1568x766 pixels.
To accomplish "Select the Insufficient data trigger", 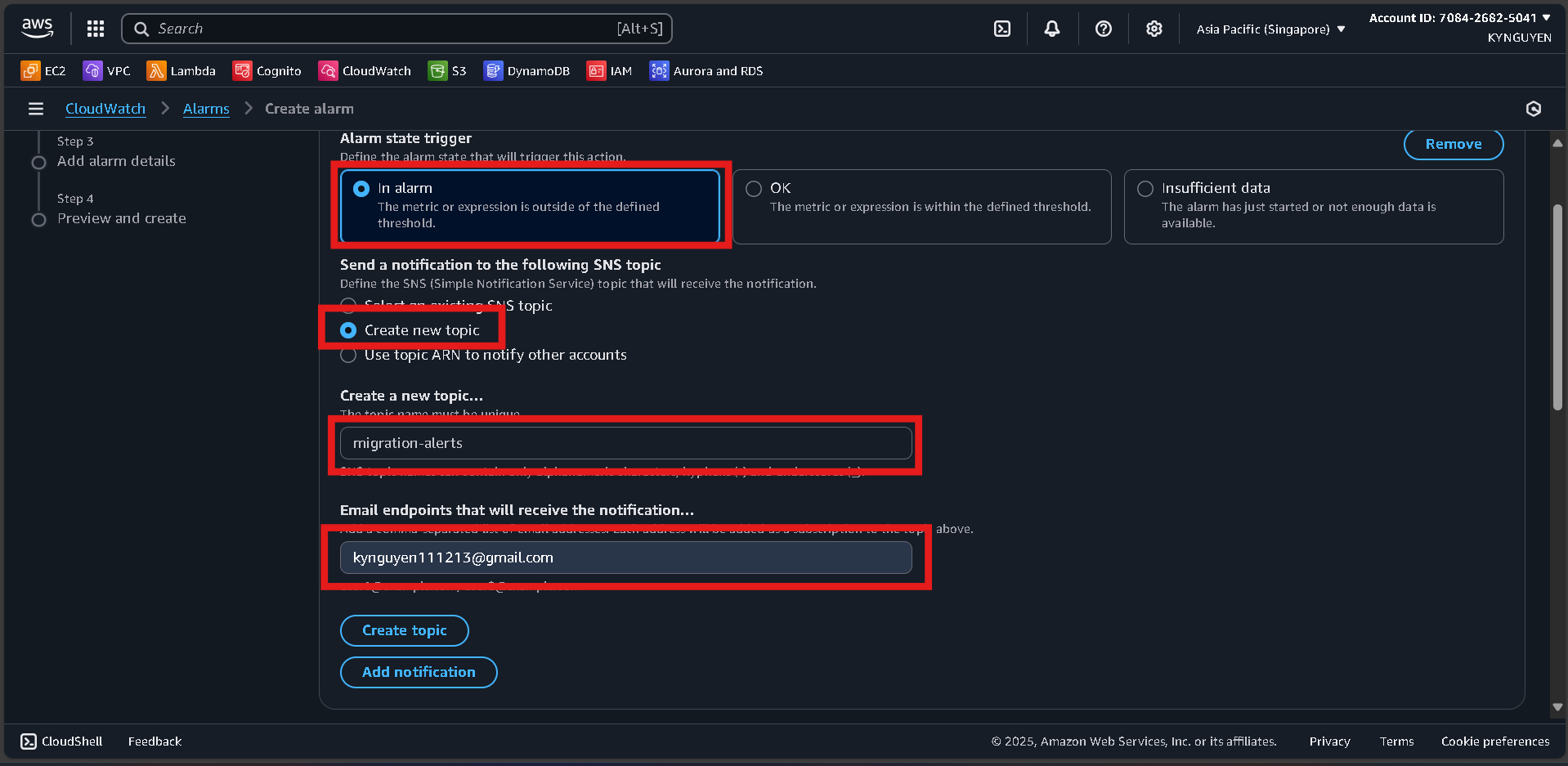I will pyautogui.click(x=1145, y=188).
